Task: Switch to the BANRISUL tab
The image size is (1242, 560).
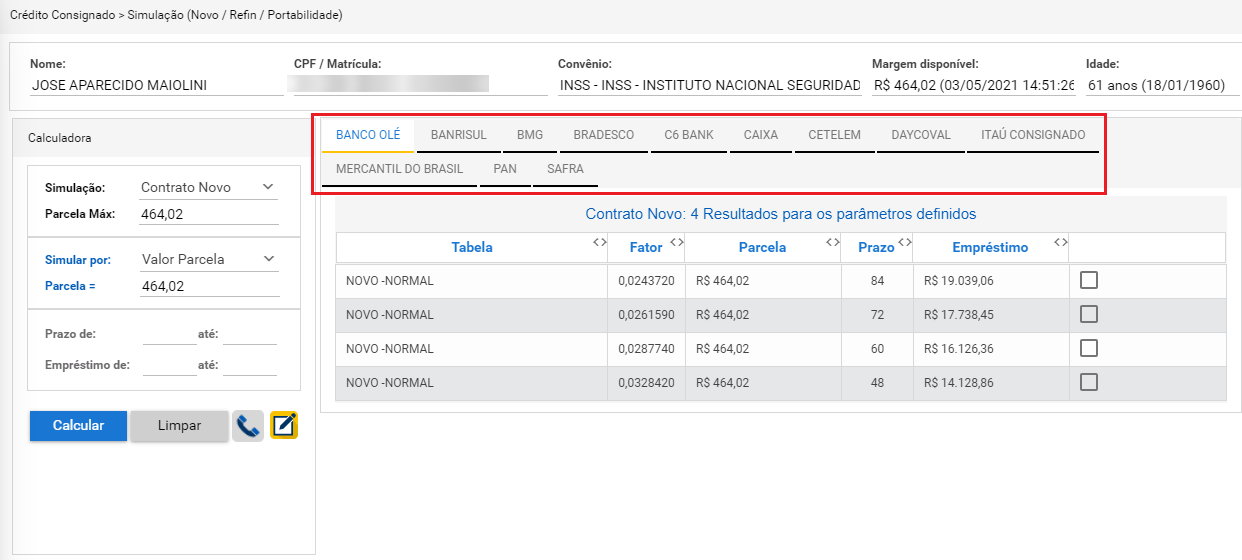Action: (459, 135)
